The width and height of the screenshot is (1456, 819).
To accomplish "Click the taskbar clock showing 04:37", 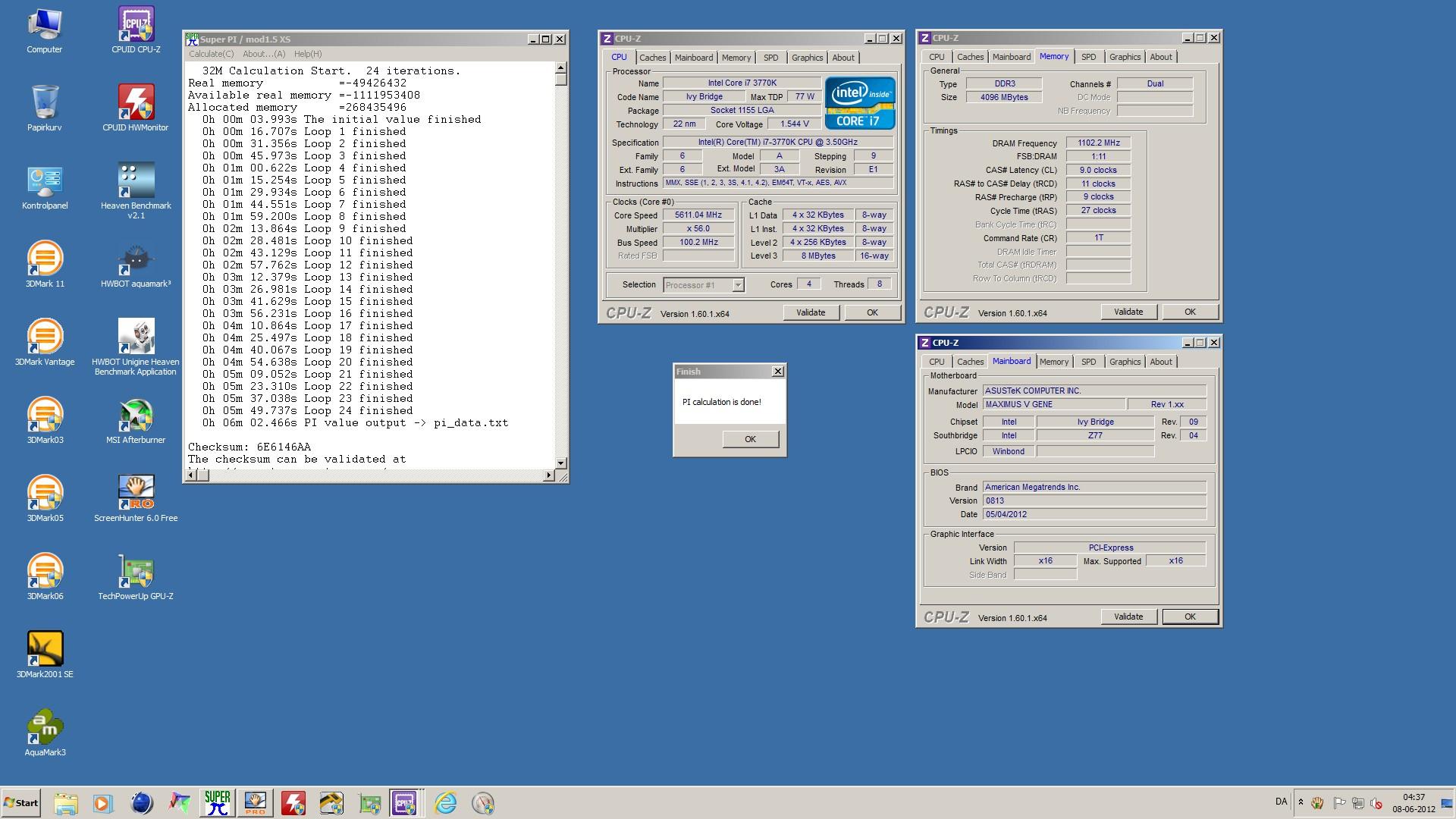I will coord(1414,797).
